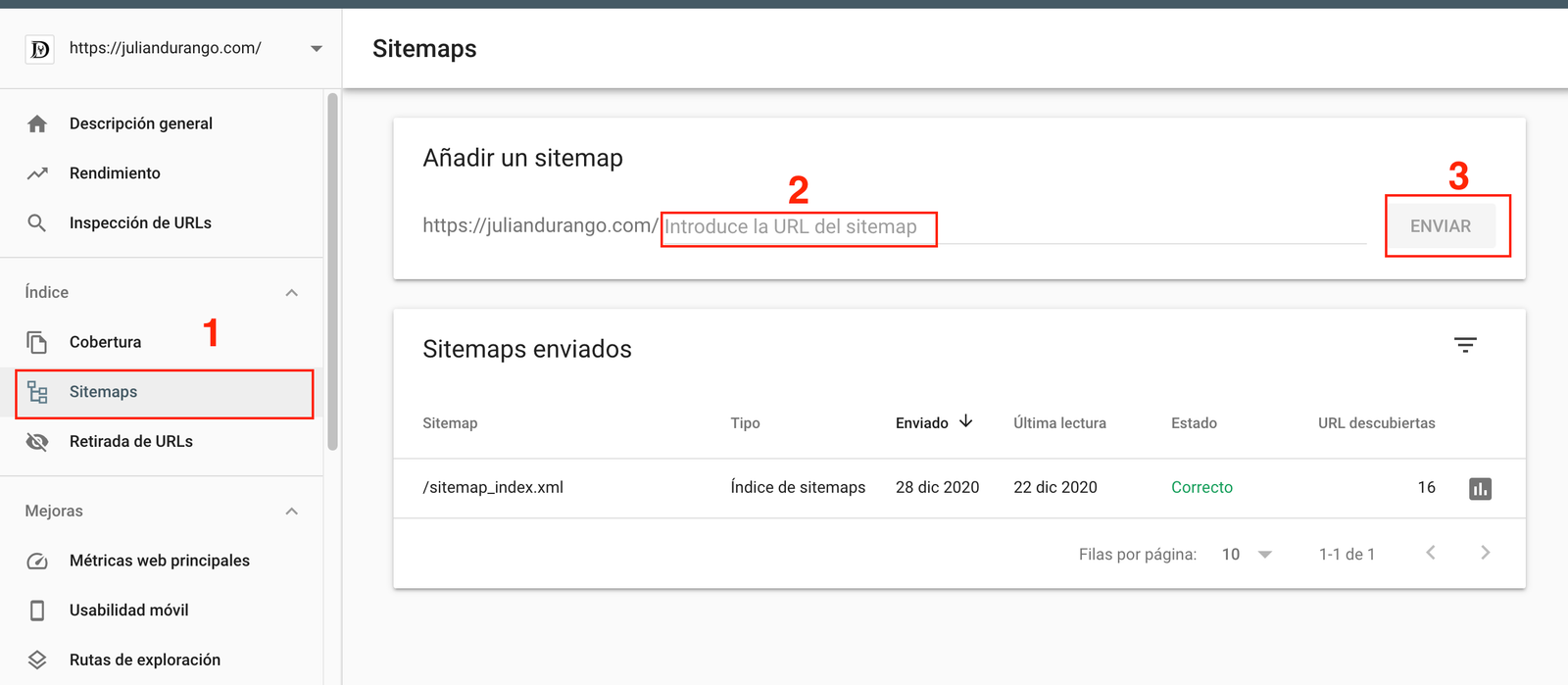1568x685 pixels.
Task: Click the Enviado sort arrow
Action: click(966, 421)
